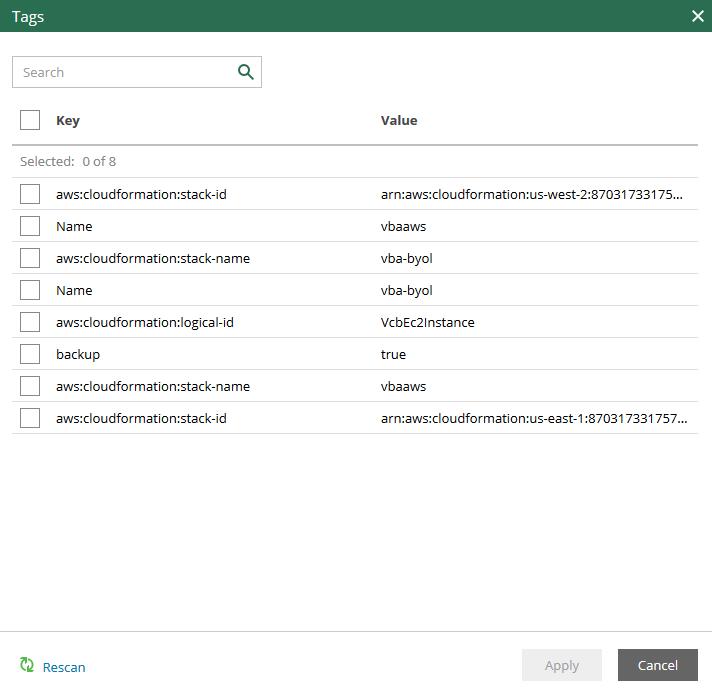Sort by the Value column header
Viewport: 712px width, 698px height.
point(399,121)
